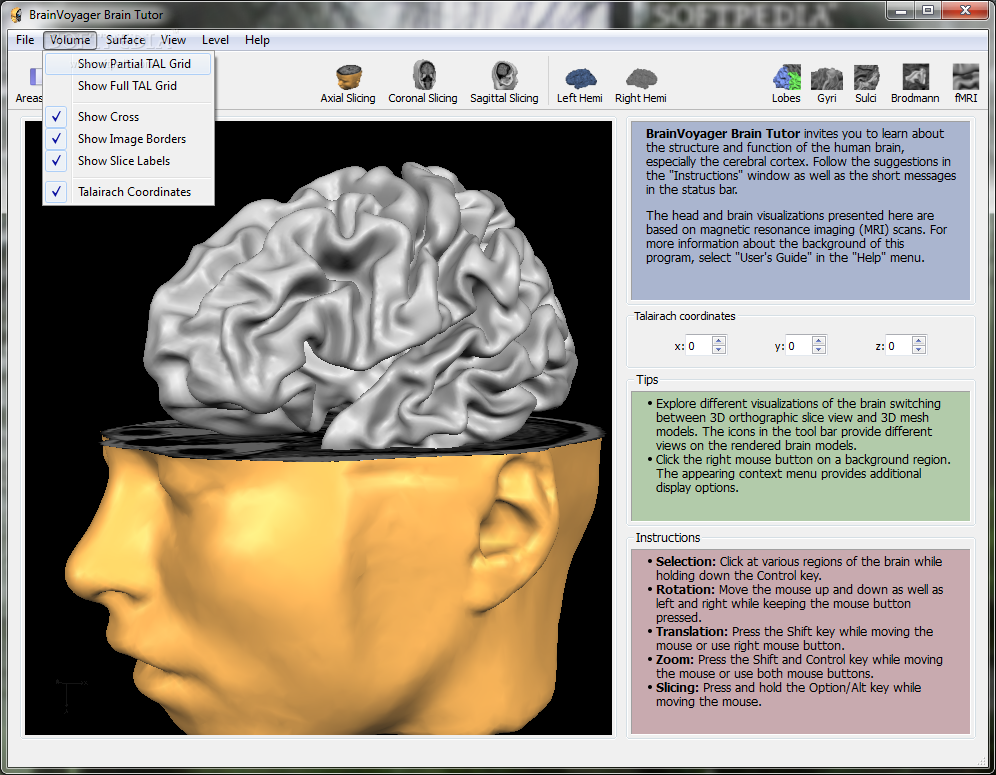Viewport: 996px width, 775px height.
Task: Toggle Show Image Borders option
Action: tap(128, 138)
